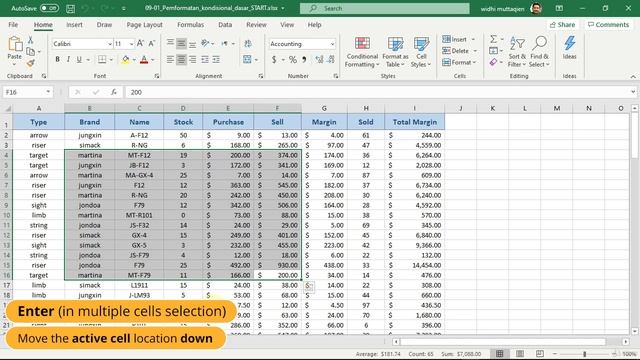Switch to Page Layout view icon

[x=520, y=354]
